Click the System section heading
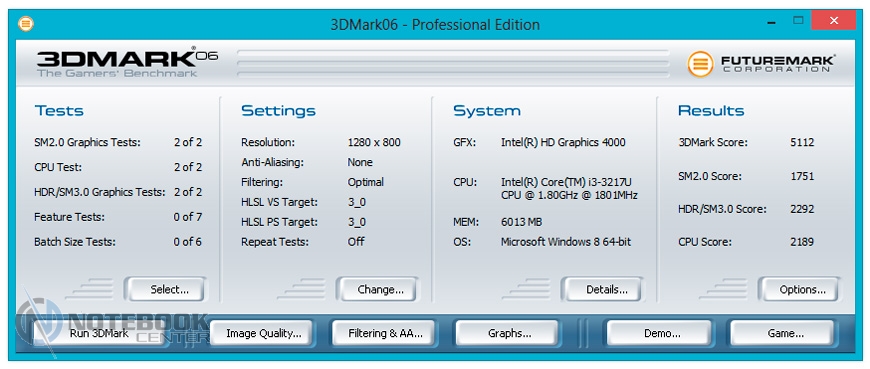 487,110
